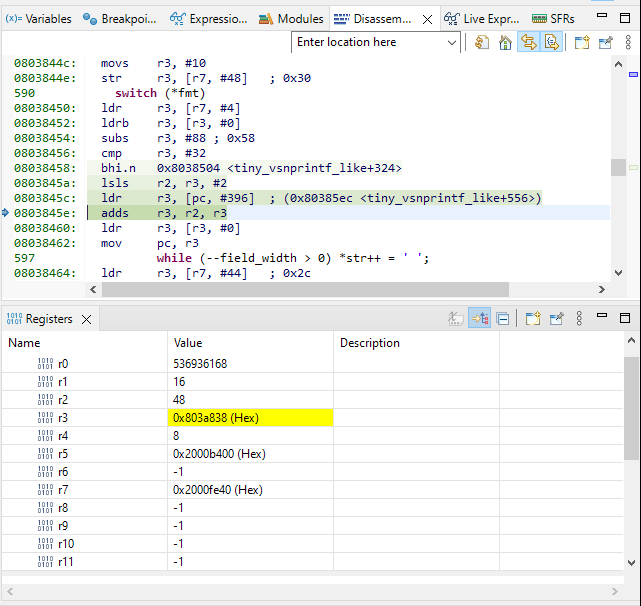Click disassembly scroll up arrow
This screenshot has height=606, width=641.
click(618, 64)
